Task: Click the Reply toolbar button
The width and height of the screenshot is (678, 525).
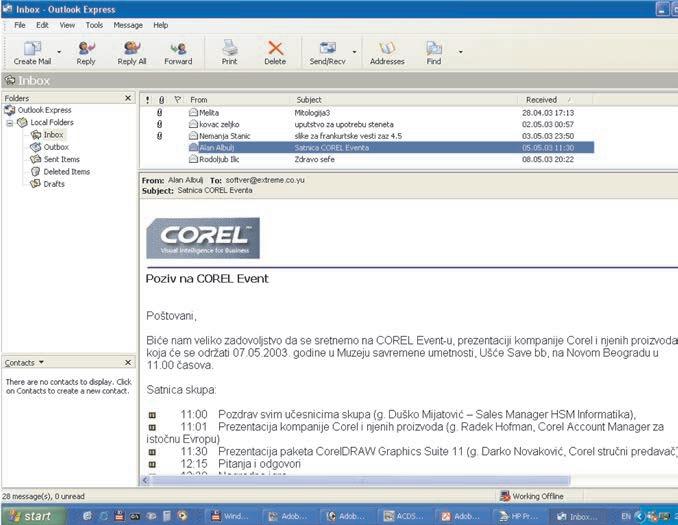Action: pos(86,52)
